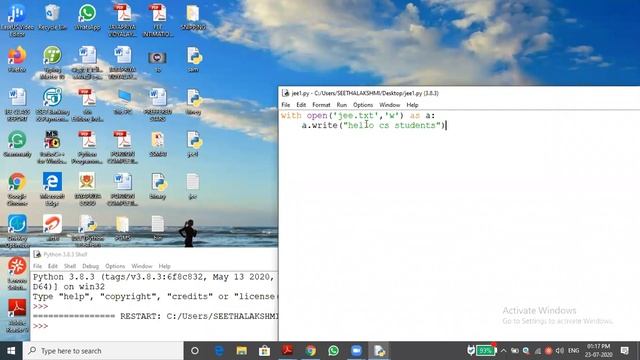
Task: Click the Type here to search box
Action: click(x=103, y=351)
